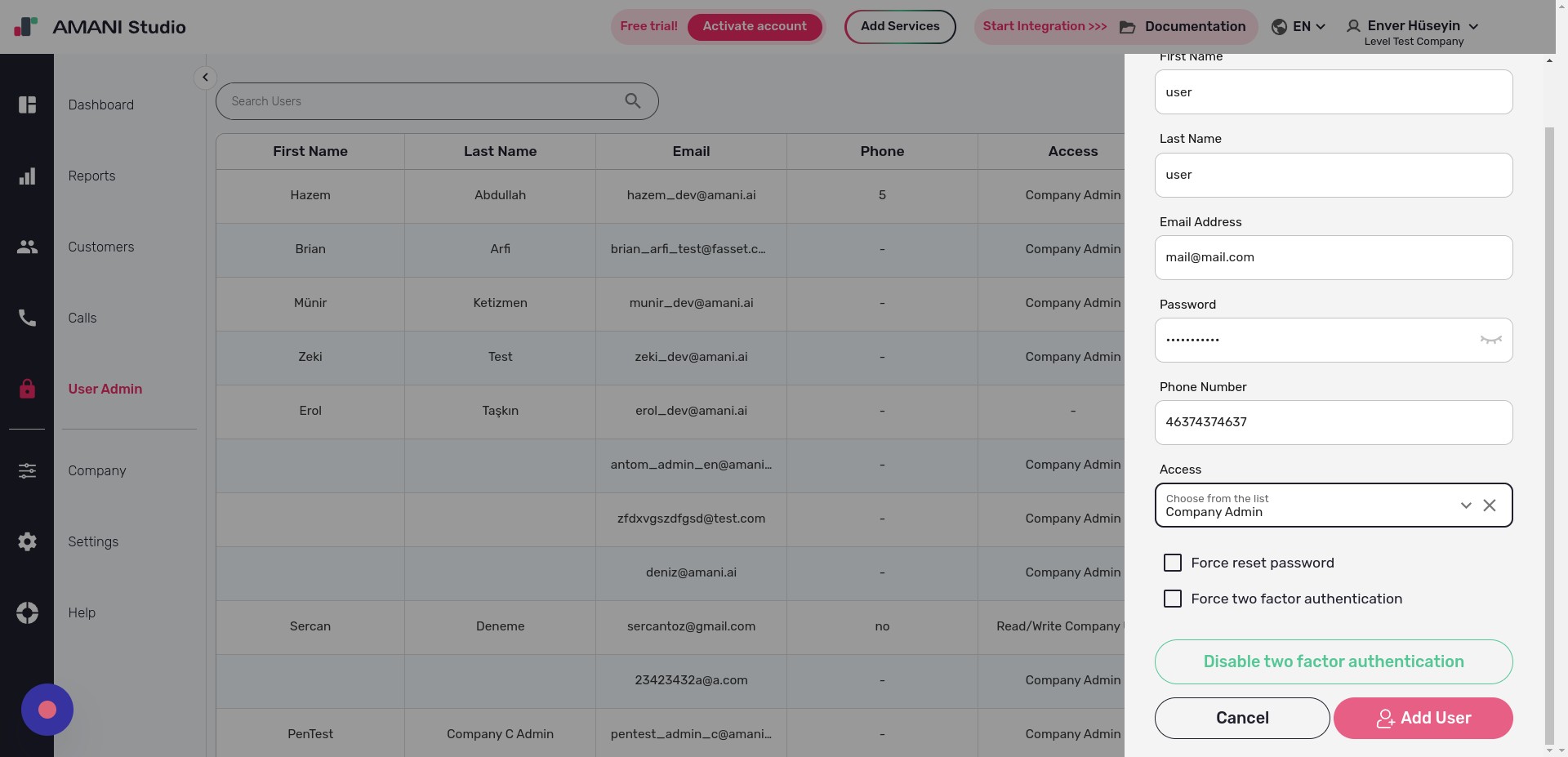Click the search magnifier in the Search Users bar
1568x757 pixels.
(632, 100)
